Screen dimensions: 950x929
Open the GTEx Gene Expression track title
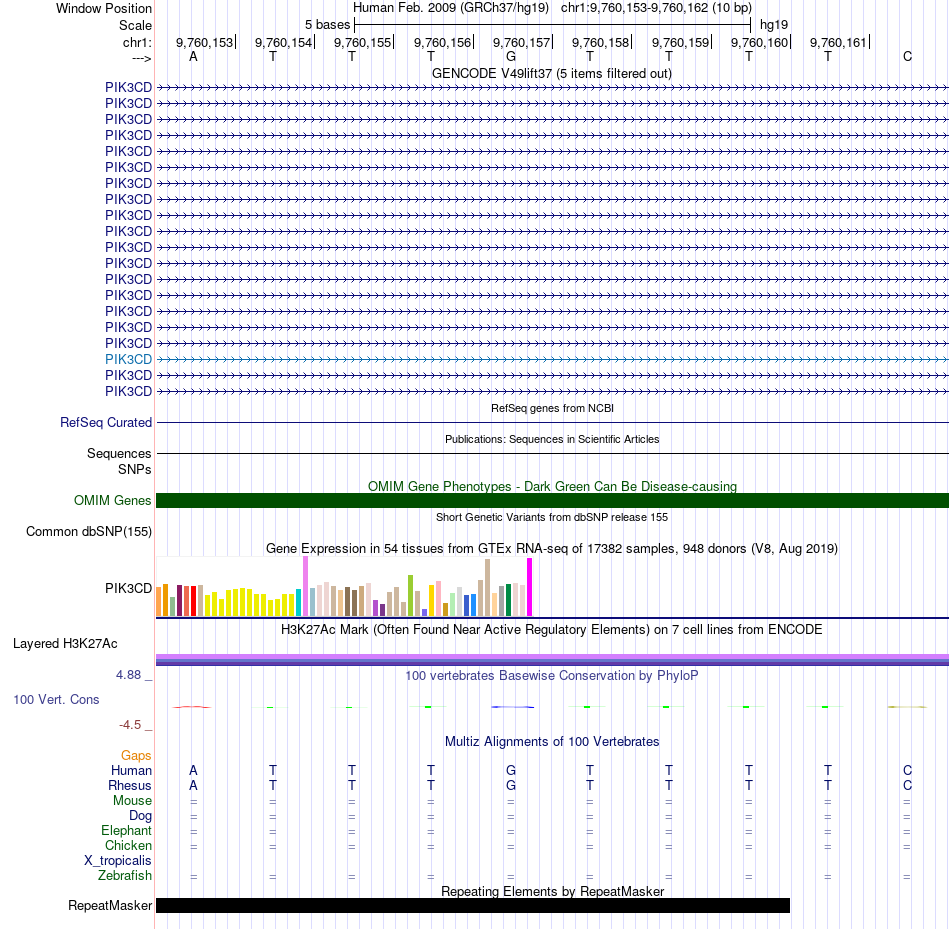(552, 548)
